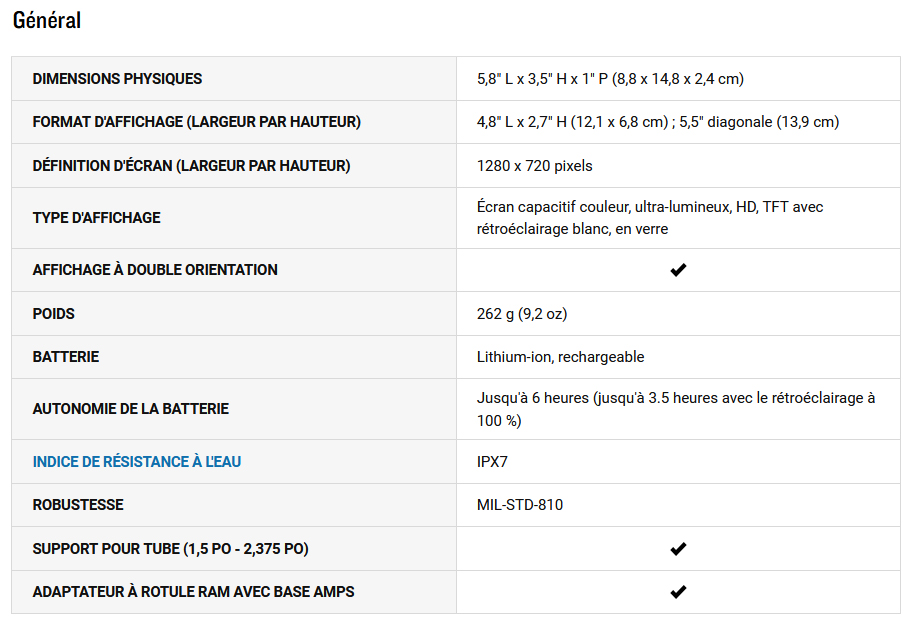This screenshot has height=631, width=913.
Task: Select the Autonomie de la batterie label
Action: [x=131, y=409]
